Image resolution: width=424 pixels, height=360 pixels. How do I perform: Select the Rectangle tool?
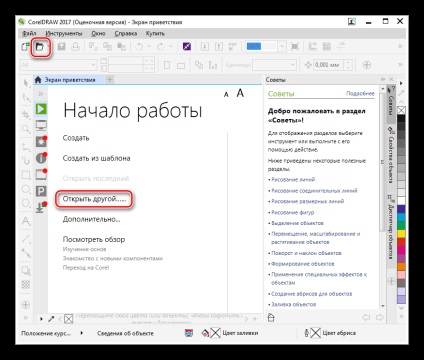click(26, 175)
